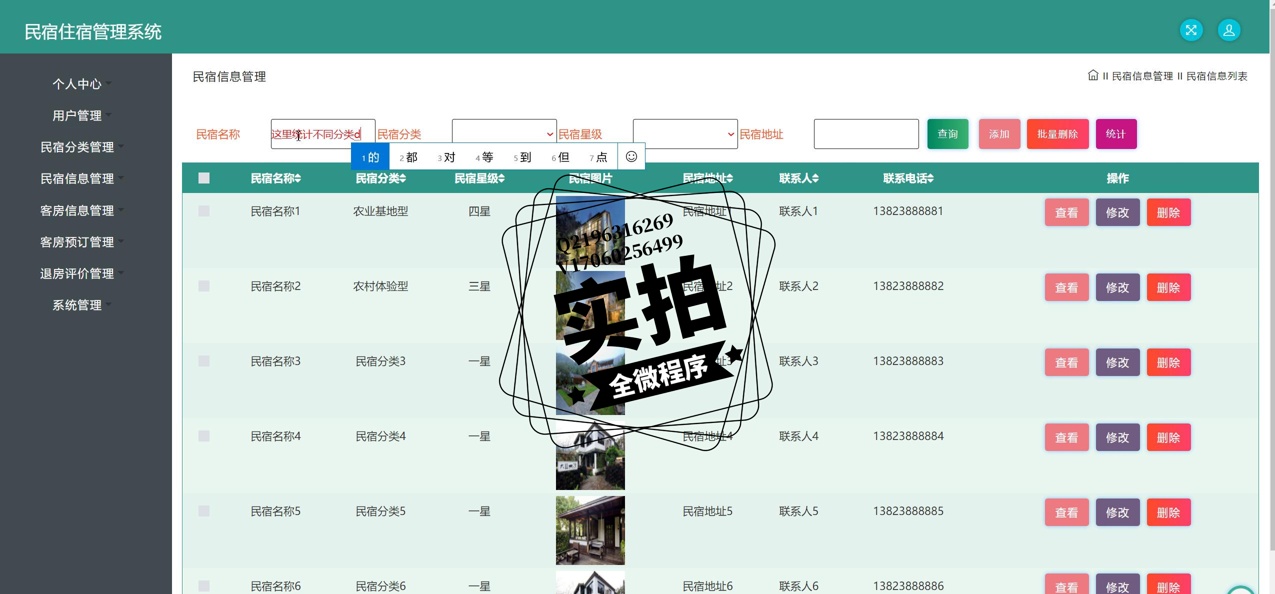The height and width of the screenshot is (594, 1275).
Task: Choose IME candidate 点 in the suggestion bar
Action: click(598, 157)
